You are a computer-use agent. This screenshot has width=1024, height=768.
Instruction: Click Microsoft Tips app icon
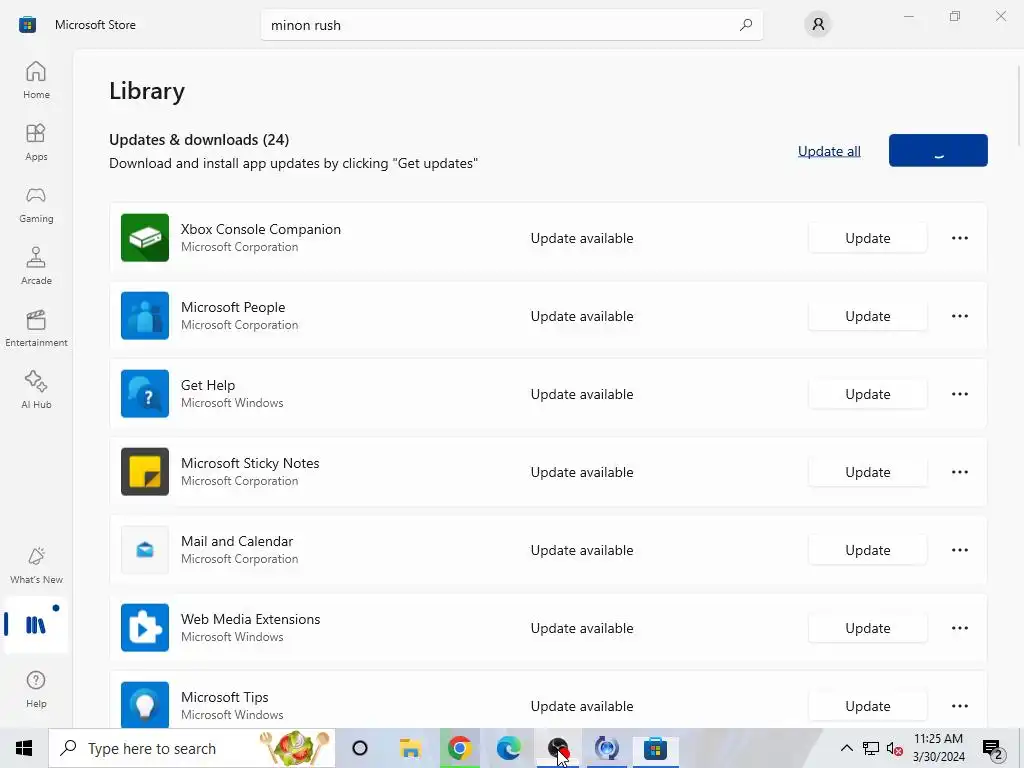(145, 705)
